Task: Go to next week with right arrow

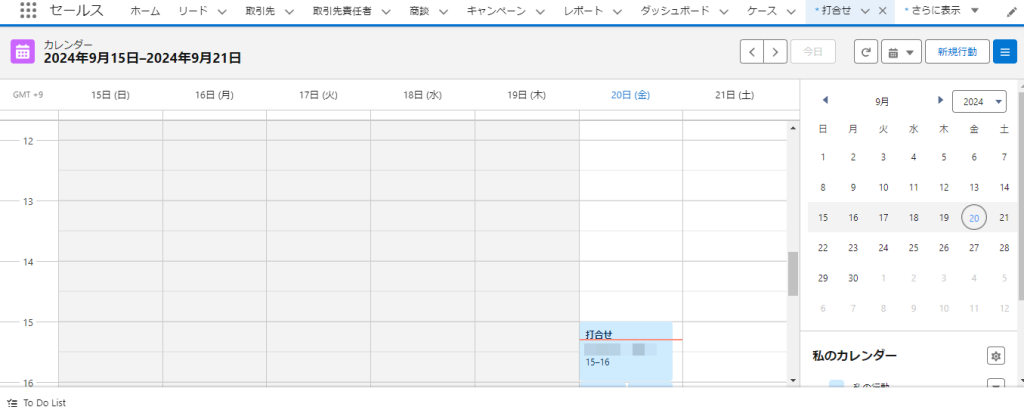Action: click(775, 52)
